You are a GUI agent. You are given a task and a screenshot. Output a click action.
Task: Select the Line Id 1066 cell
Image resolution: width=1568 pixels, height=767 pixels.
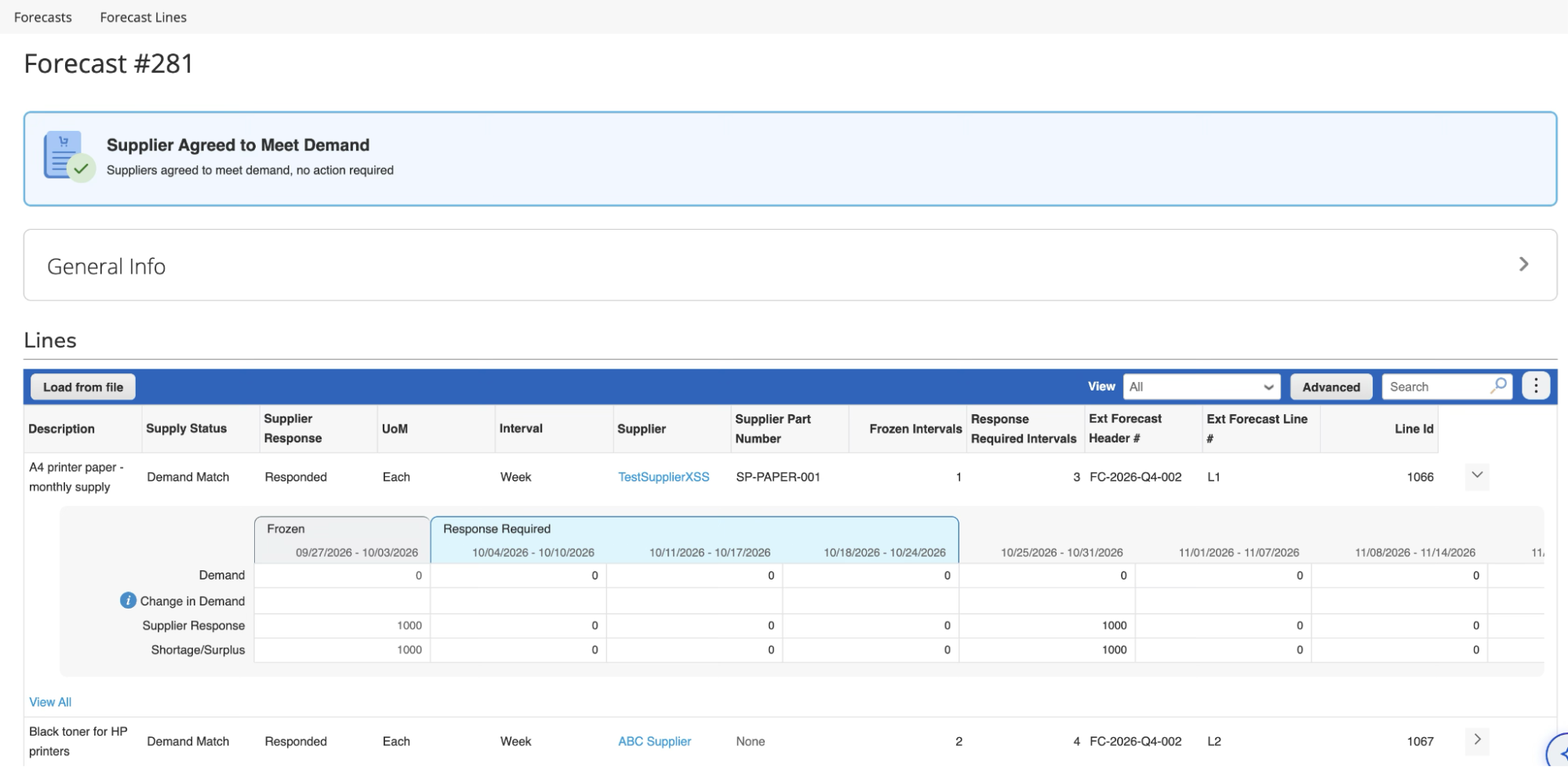click(1420, 477)
